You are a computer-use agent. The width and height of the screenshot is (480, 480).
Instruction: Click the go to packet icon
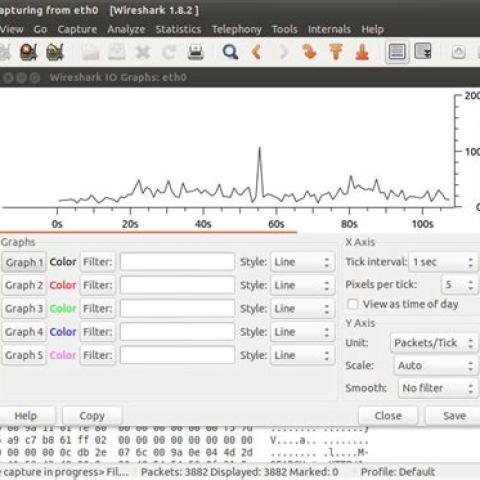(309, 52)
